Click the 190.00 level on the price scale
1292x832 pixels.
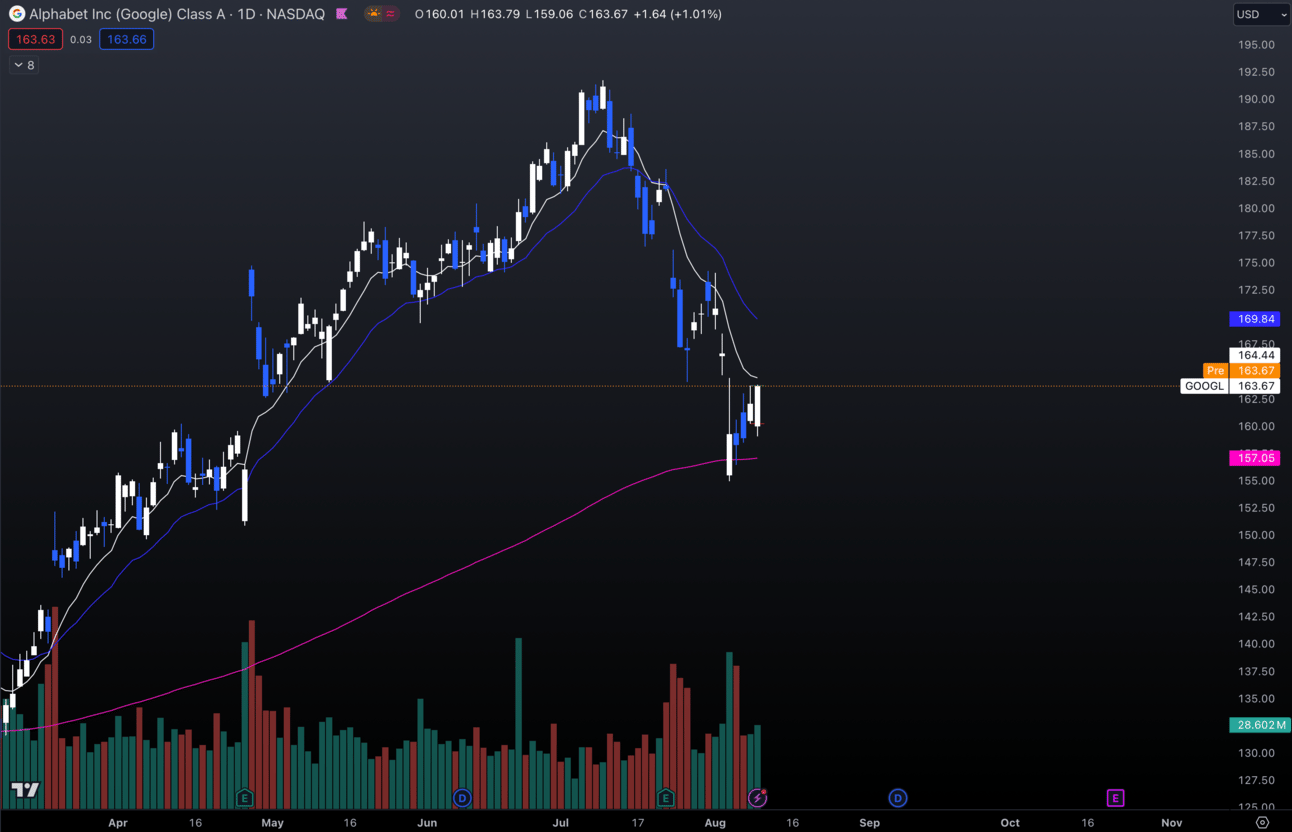click(x=1256, y=99)
